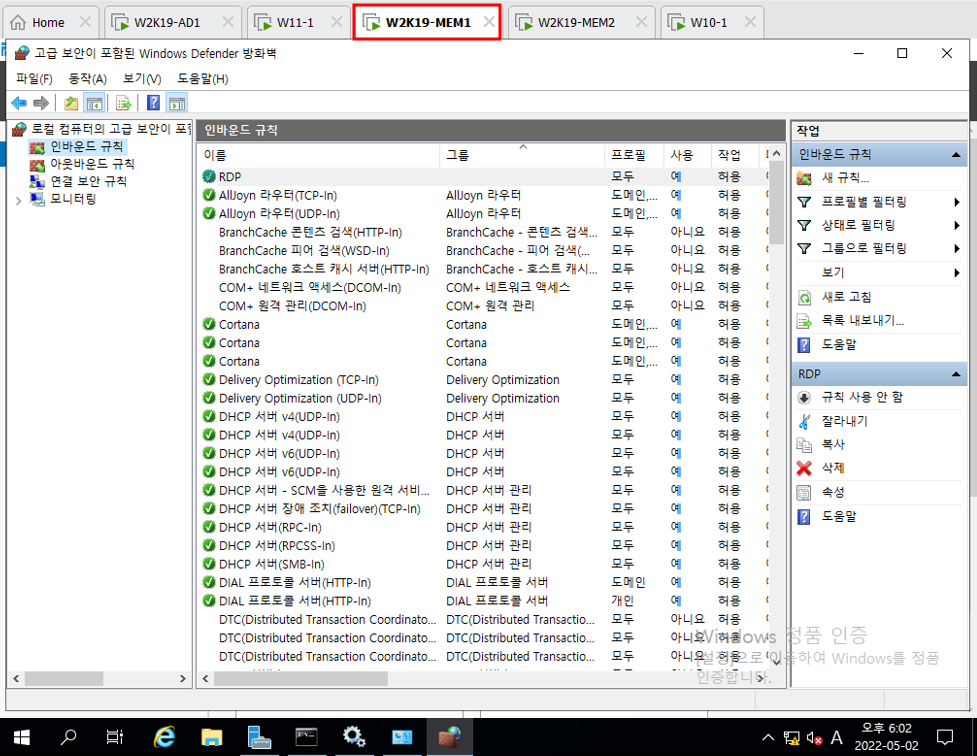
Task: Click the state filter (상태로 필터링) funnel icon
Action: pyautogui.click(x=804, y=225)
